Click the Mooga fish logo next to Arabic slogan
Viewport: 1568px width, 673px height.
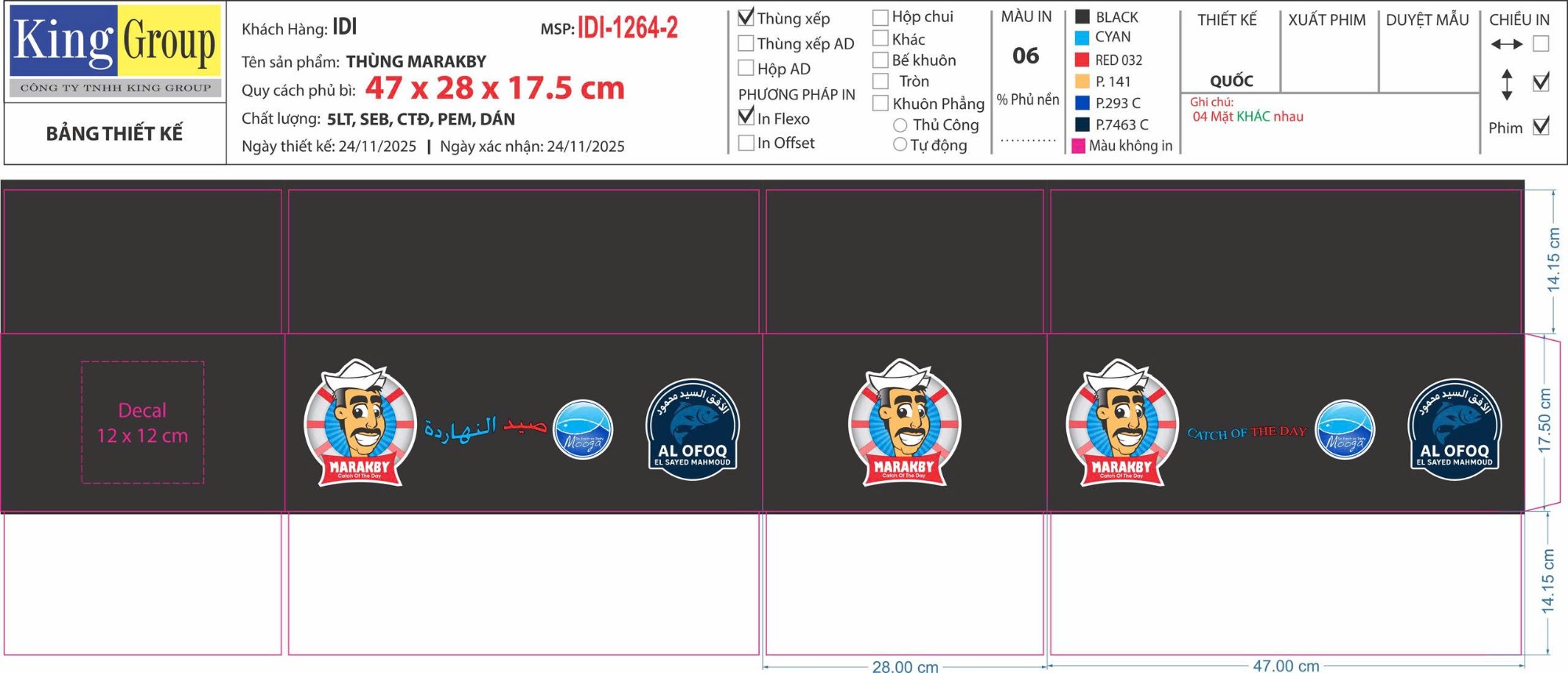click(x=583, y=429)
